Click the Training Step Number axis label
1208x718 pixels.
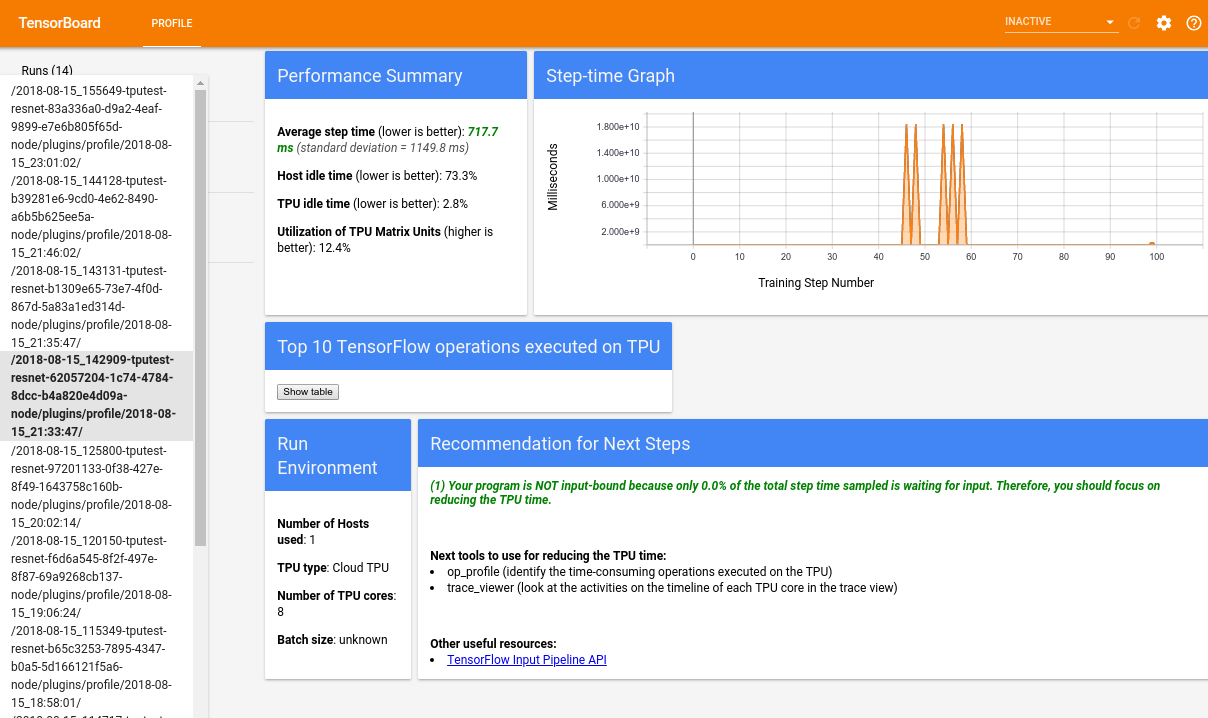[816, 283]
